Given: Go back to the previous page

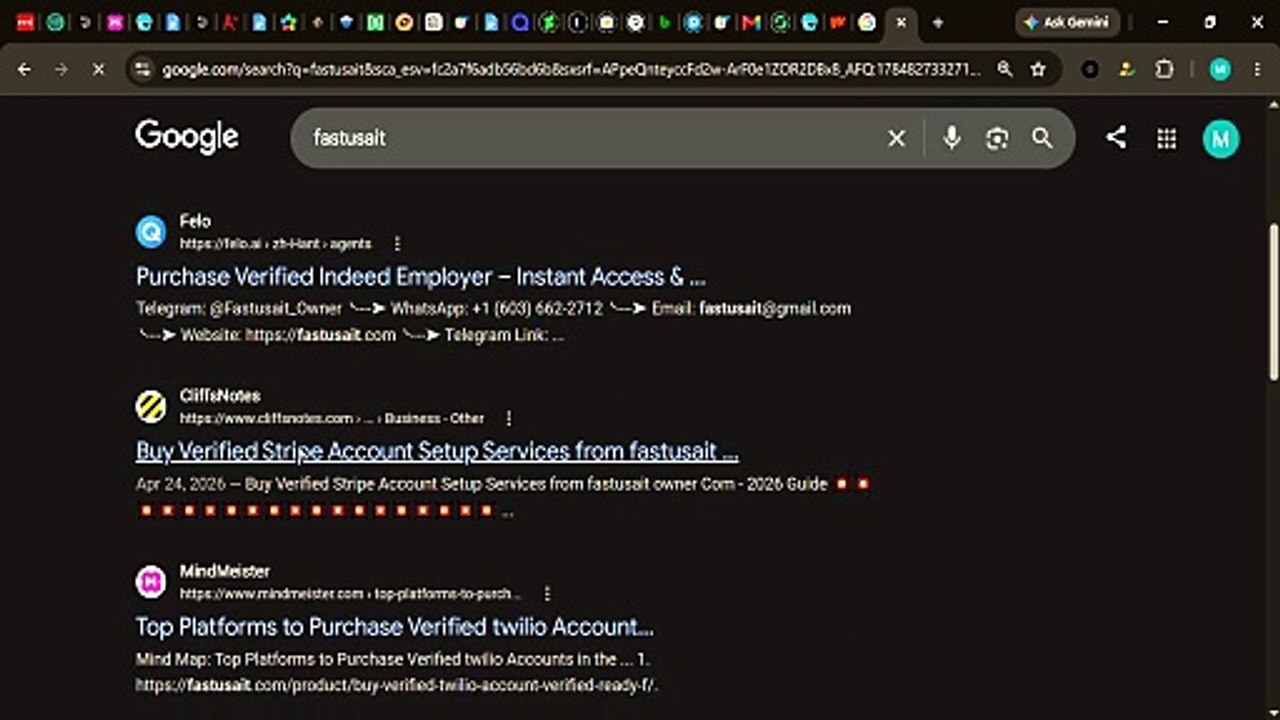Looking at the screenshot, I should pos(25,69).
